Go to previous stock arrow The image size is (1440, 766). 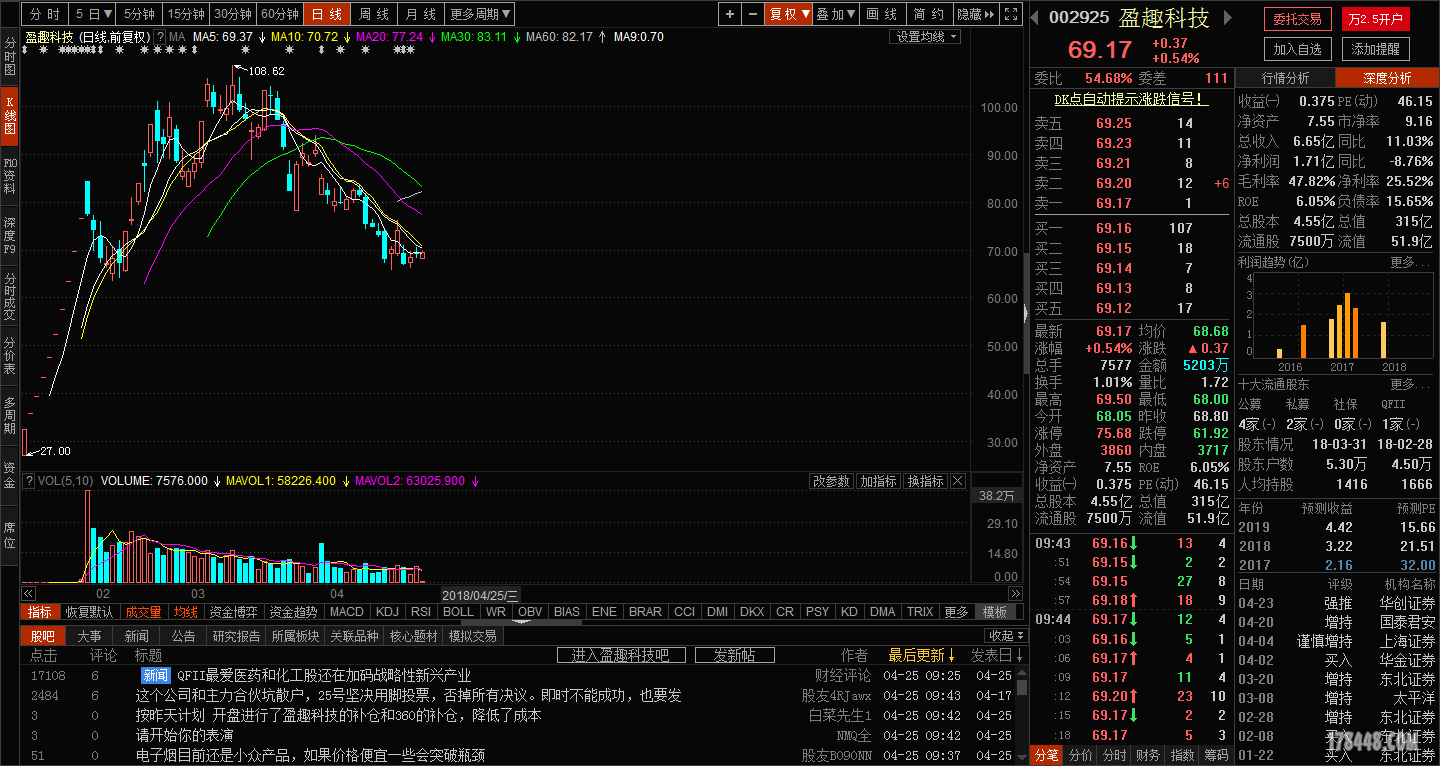coord(1036,17)
